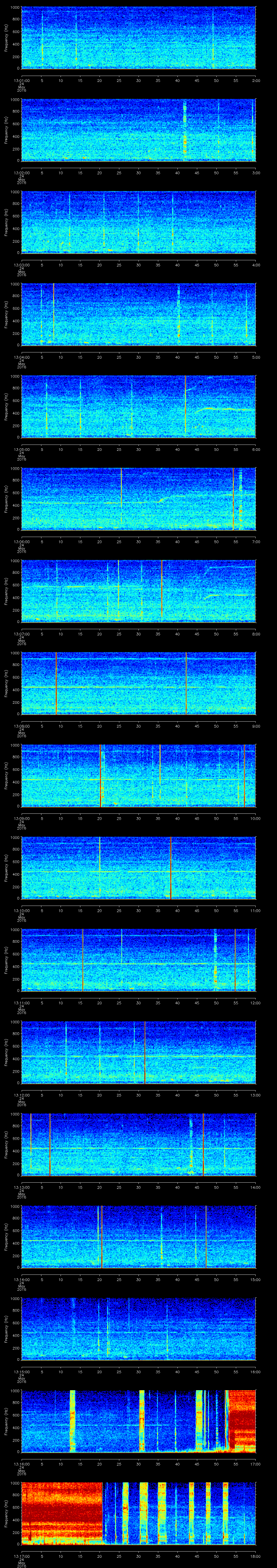This screenshot has height=1568, width=277.
Task: Pick the spectrogram panel starting at 13:11:00
Action: pos(138,960)
